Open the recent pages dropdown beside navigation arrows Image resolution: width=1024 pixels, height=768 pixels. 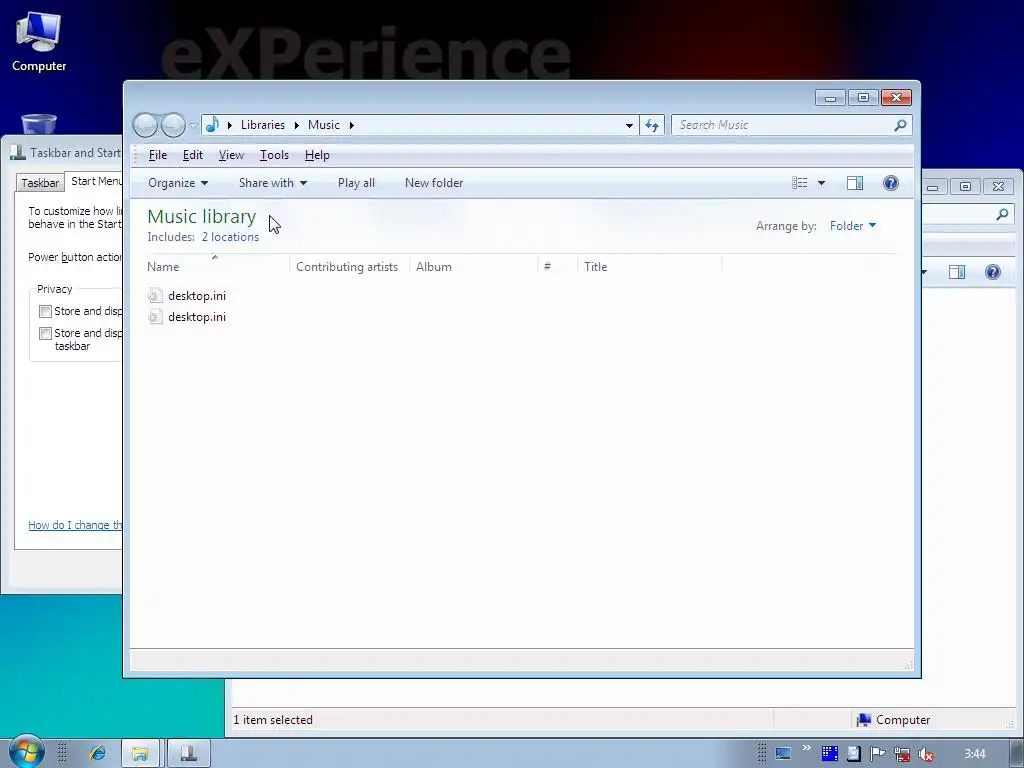(x=193, y=125)
